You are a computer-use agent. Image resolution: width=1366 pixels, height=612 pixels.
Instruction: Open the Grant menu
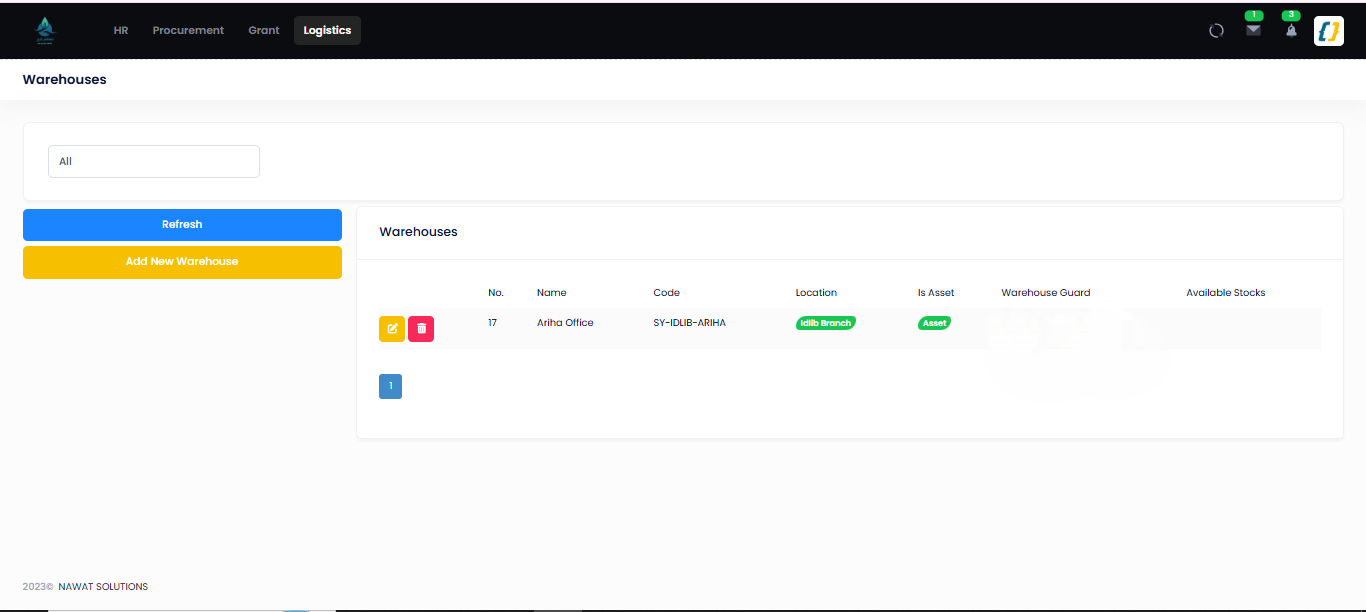click(264, 31)
